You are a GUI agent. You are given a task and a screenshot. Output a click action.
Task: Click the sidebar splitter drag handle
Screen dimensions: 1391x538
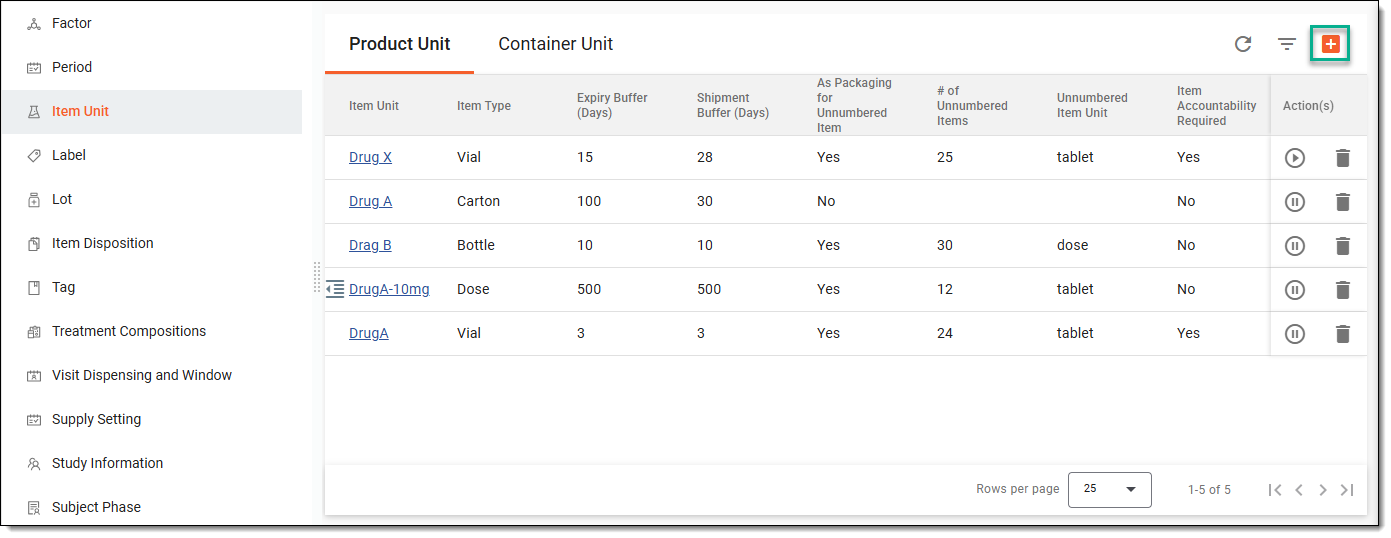317,277
